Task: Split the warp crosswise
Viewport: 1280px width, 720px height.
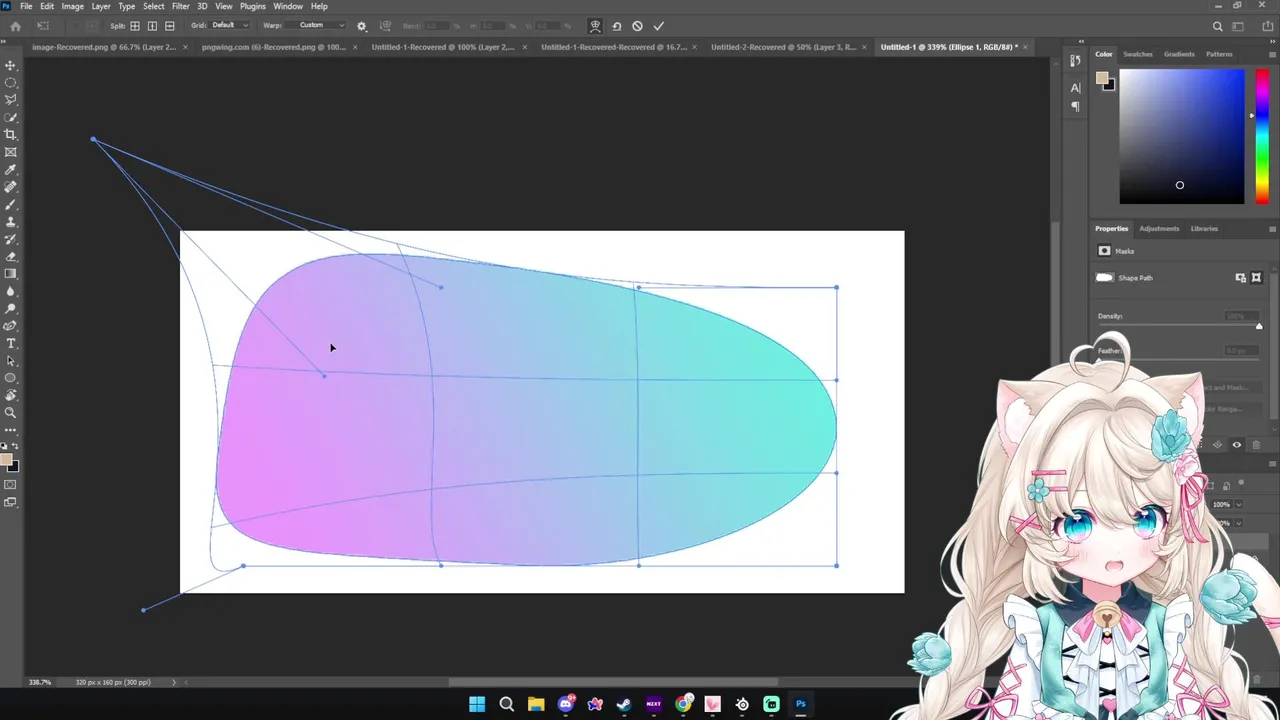Action: pos(135,26)
